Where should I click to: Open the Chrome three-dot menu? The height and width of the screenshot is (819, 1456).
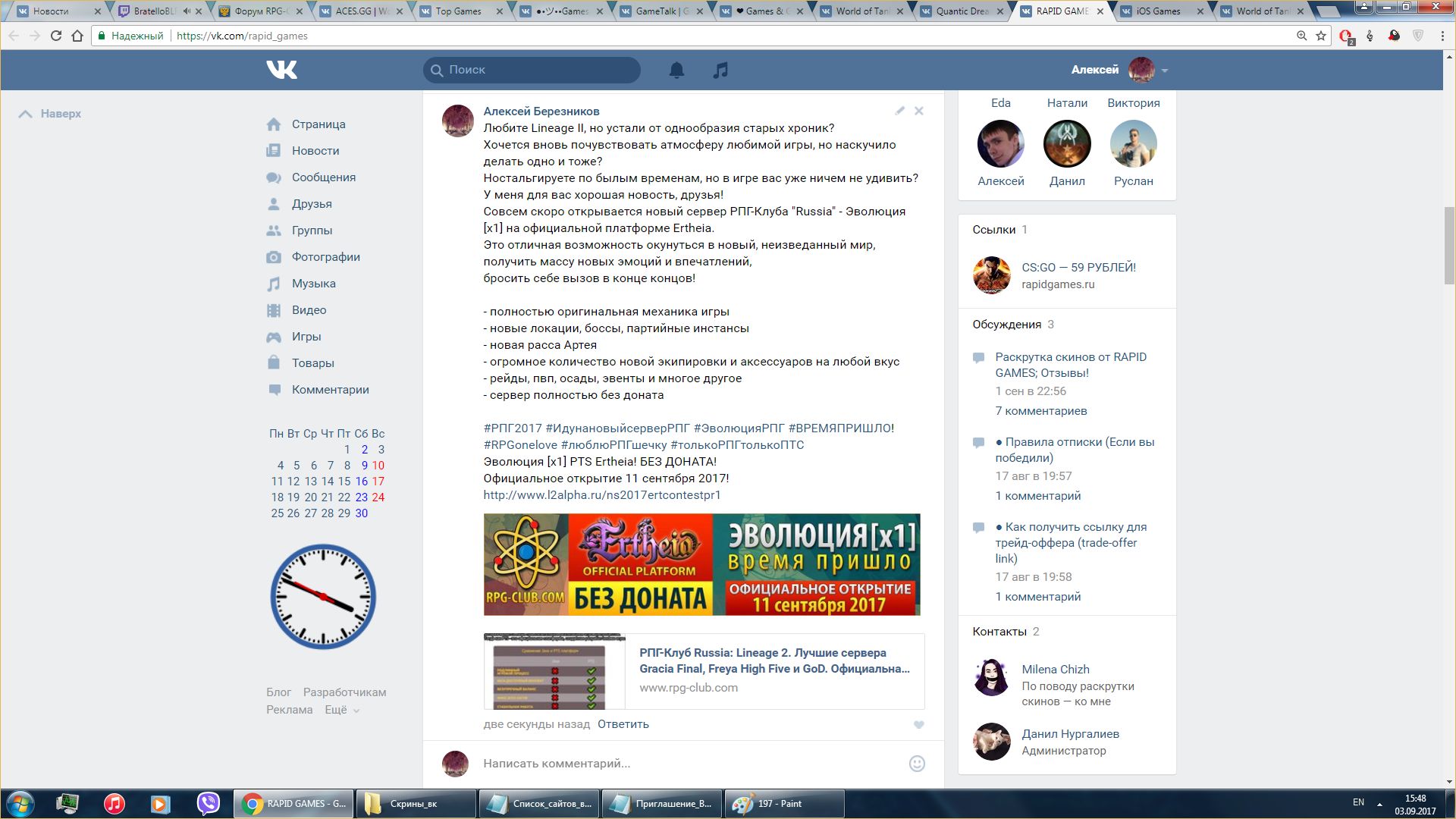(x=1442, y=36)
